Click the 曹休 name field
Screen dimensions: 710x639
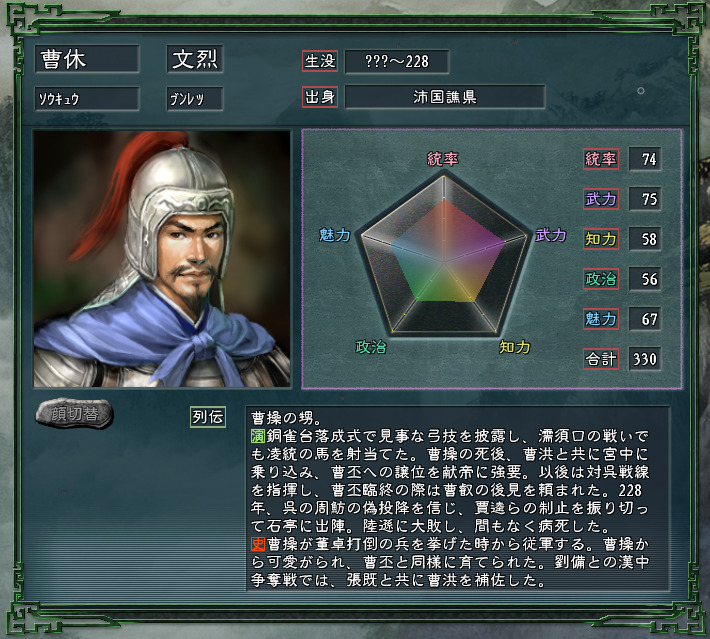click(x=87, y=59)
